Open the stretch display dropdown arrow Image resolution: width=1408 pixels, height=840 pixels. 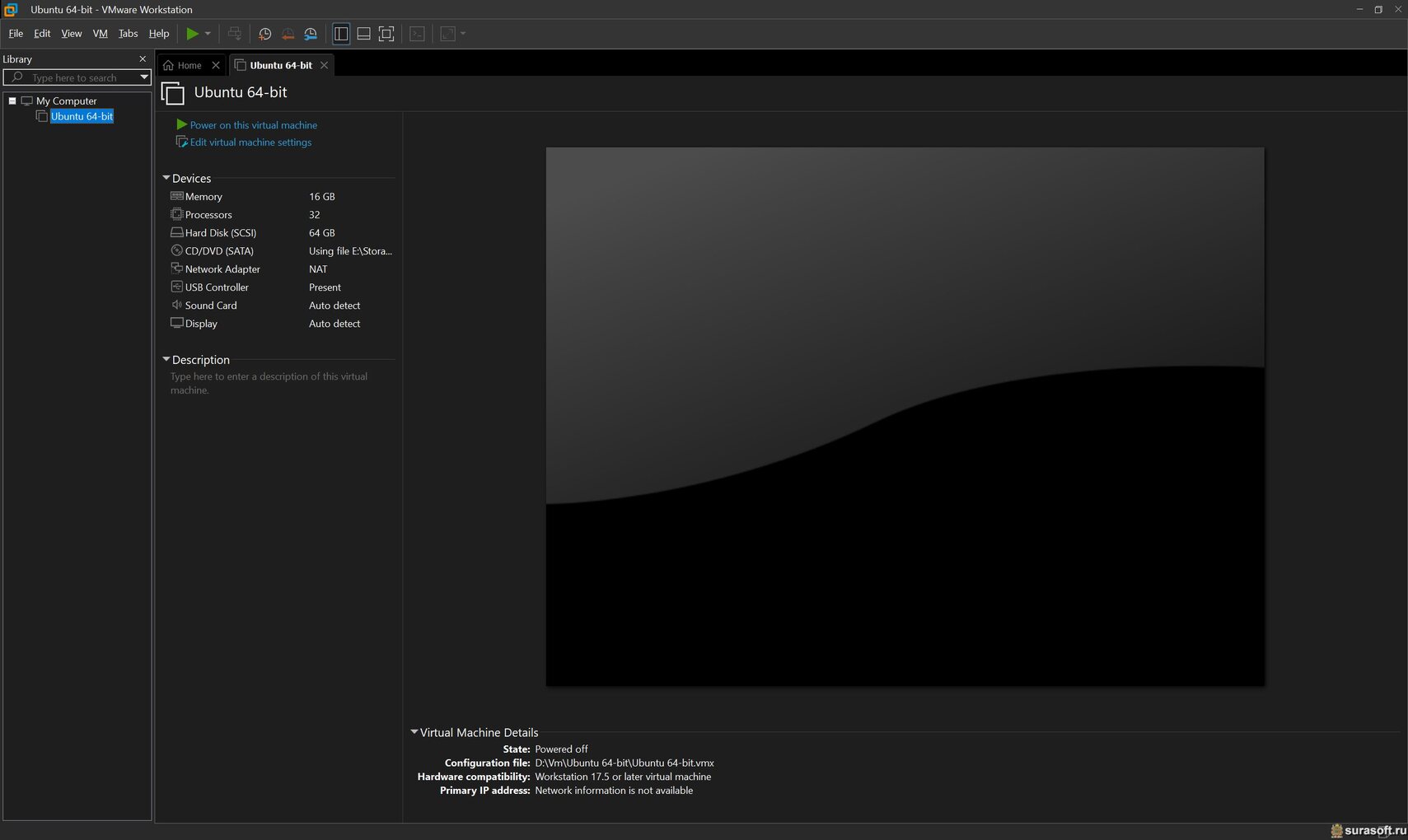463,34
